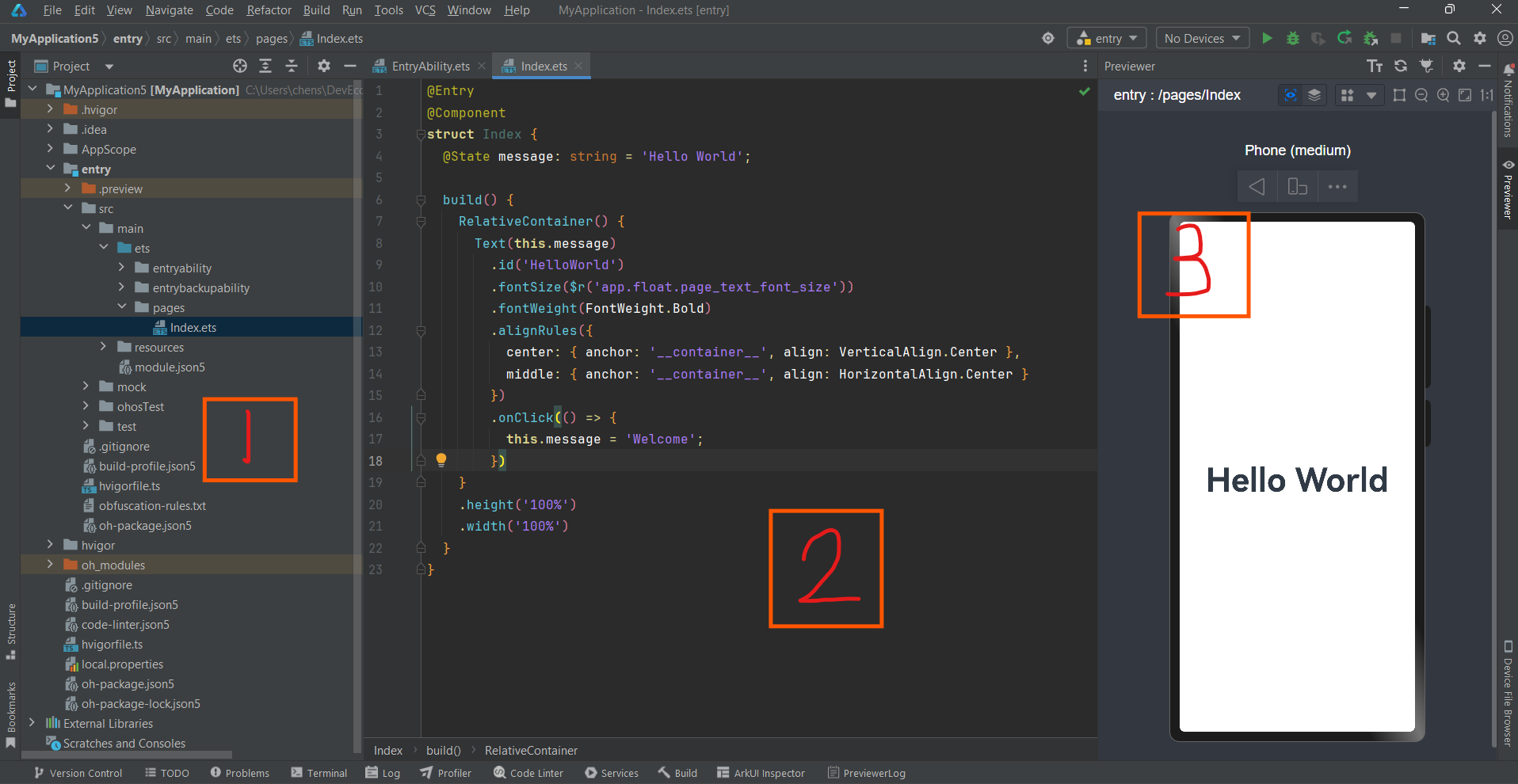Viewport: 1518px width, 784px height.
Task: Start debugging with the green bug icon
Action: [1293, 38]
